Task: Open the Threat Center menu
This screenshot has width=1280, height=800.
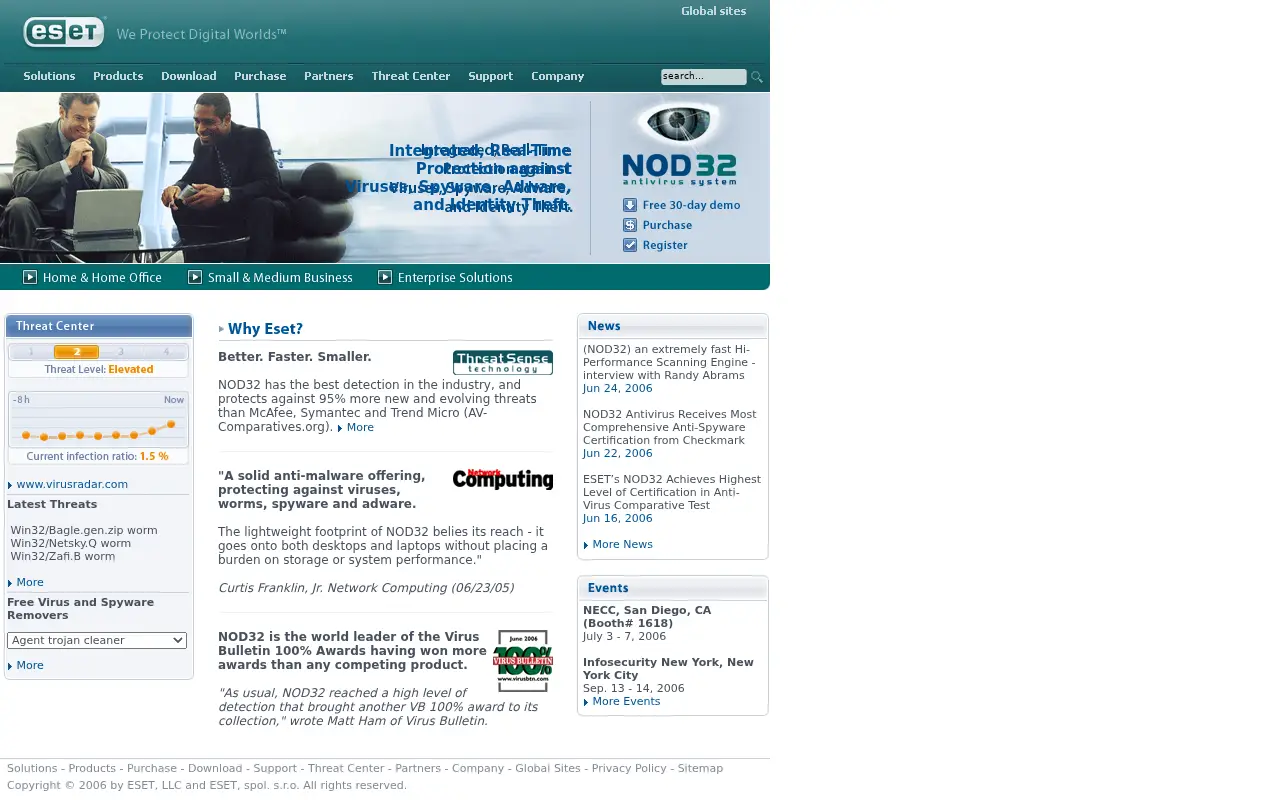Action: (411, 76)
